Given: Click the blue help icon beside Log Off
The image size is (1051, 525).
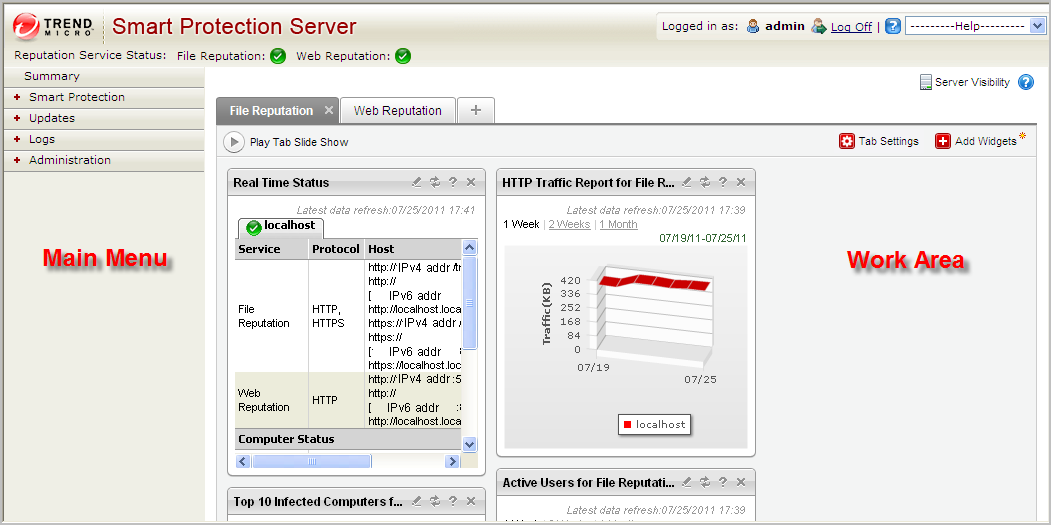Looking at the screenshot, I should 893,27.
